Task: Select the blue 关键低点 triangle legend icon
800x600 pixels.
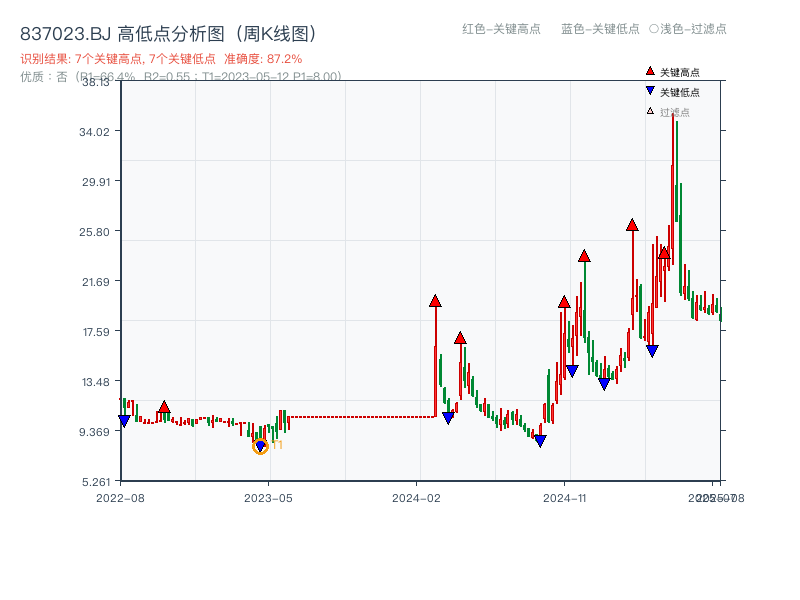Action: pos(650,90)
